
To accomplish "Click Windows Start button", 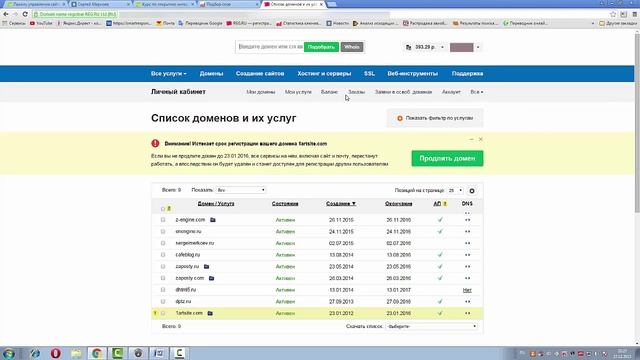I will [9, 353].
